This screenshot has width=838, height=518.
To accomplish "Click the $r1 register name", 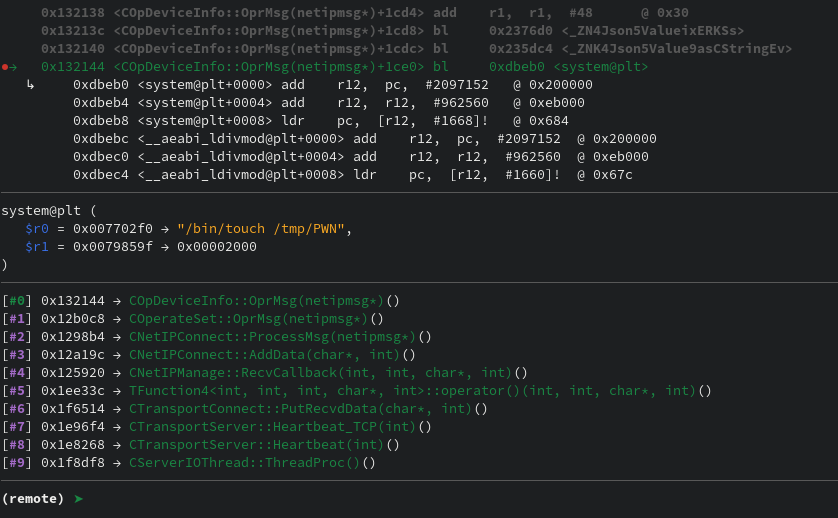I will pyautogui.click(x=37, y=247).
